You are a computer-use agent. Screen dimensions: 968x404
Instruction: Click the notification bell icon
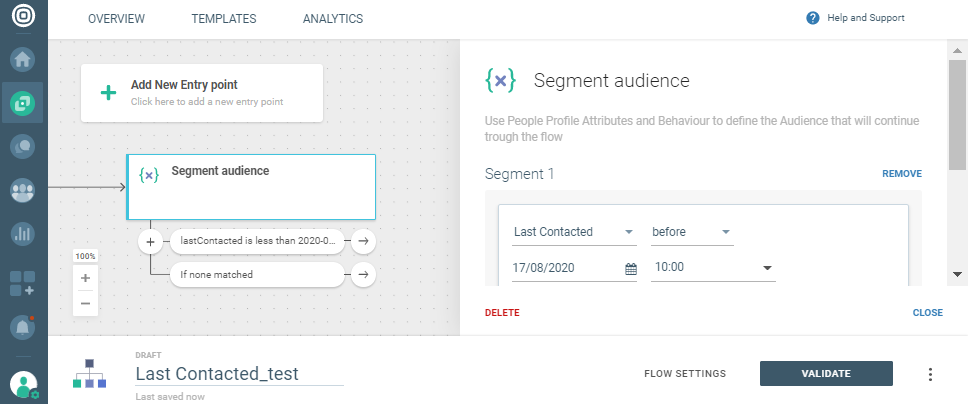click(x=22, y=326)
